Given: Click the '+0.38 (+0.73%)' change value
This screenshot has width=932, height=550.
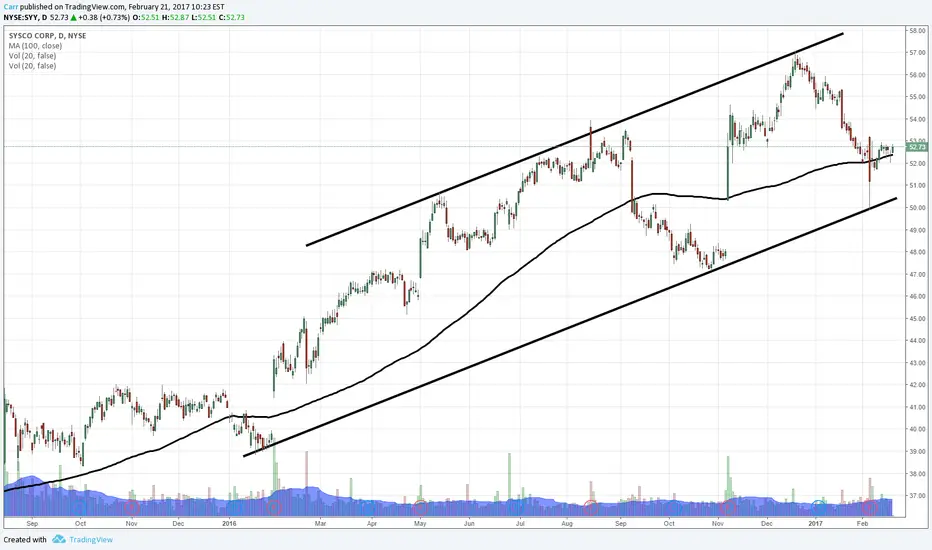Looking at the screenshot, I should (x=104, y=17).
